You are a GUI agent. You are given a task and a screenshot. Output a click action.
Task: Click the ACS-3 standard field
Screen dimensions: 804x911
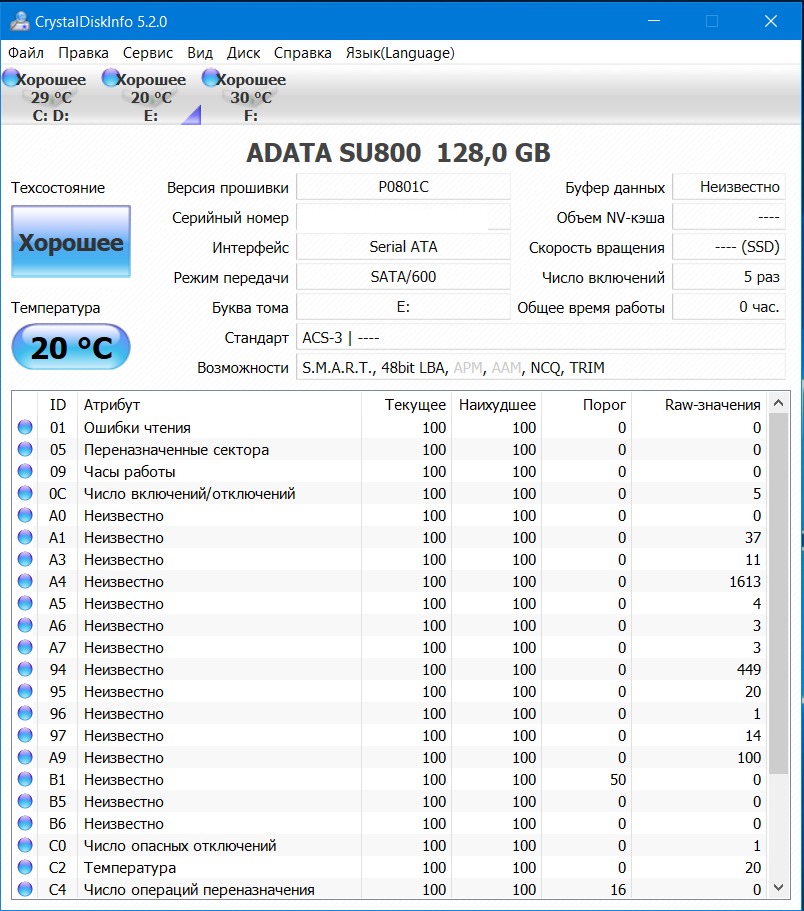[x=541, y=338]
